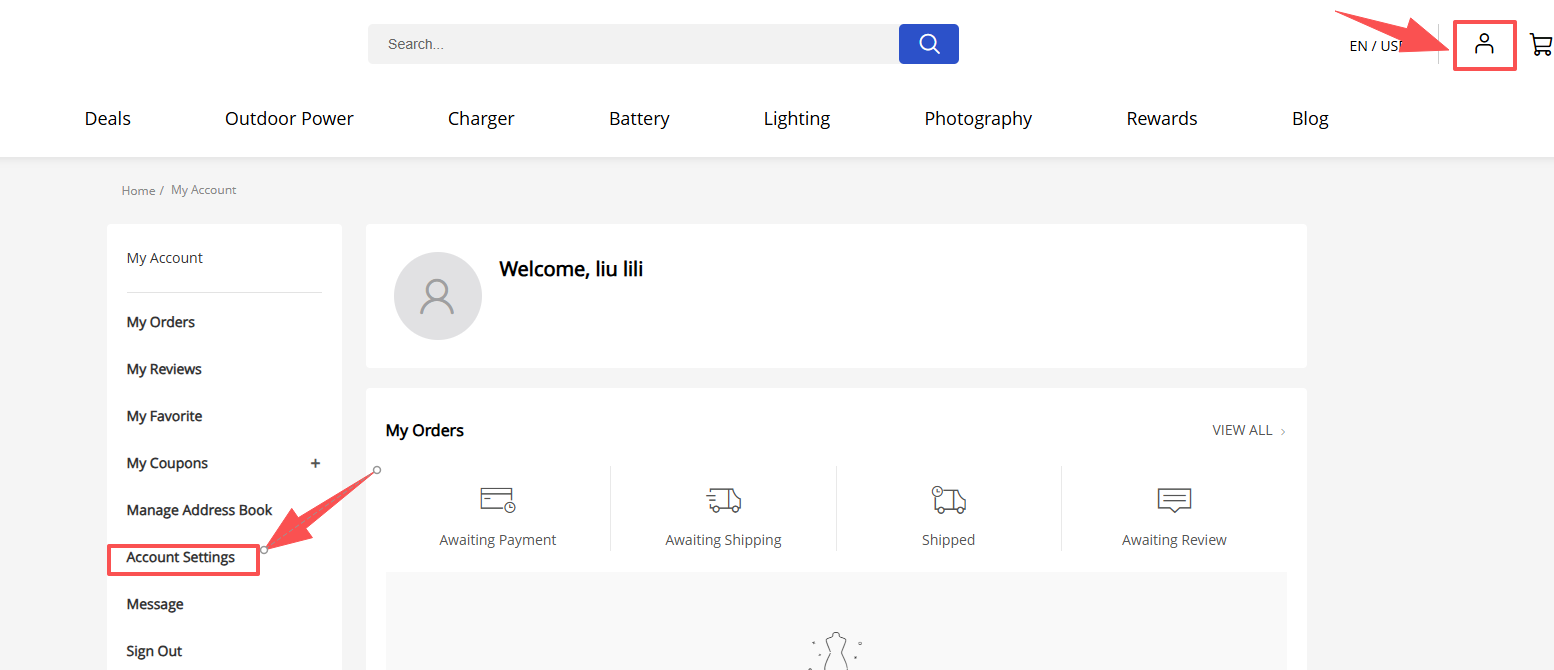Click into the Search input field
Viewport: 1554px width, 670px height.
[x=632, y=44]
